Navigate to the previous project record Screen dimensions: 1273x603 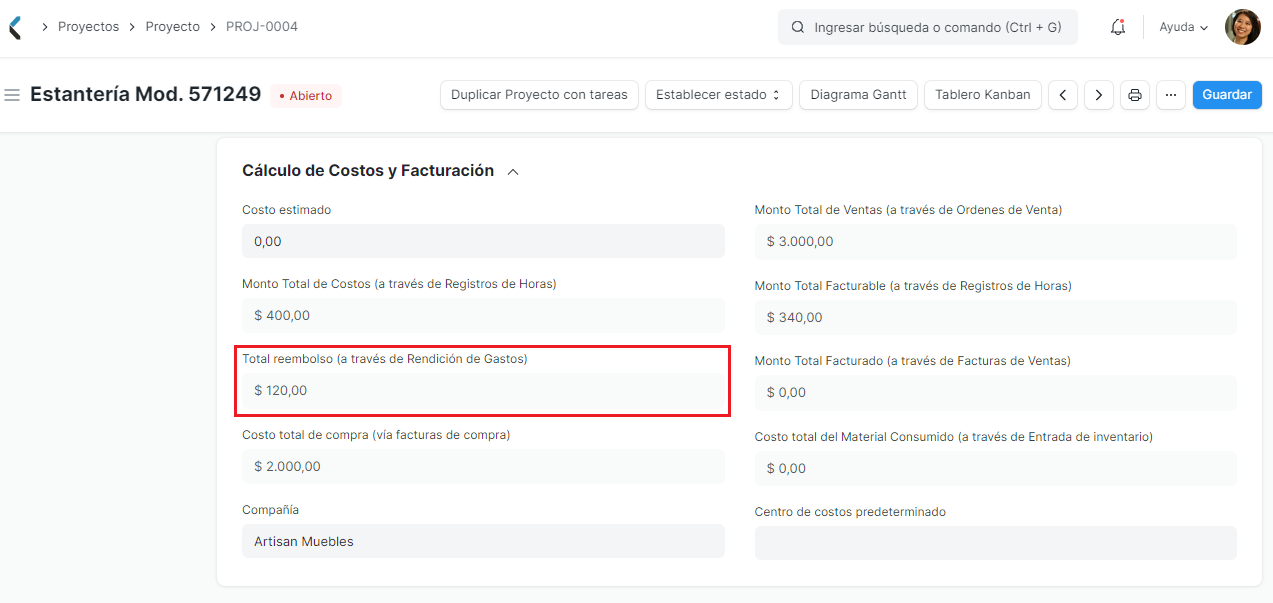pyautogui.click(x=1062, y=95)
